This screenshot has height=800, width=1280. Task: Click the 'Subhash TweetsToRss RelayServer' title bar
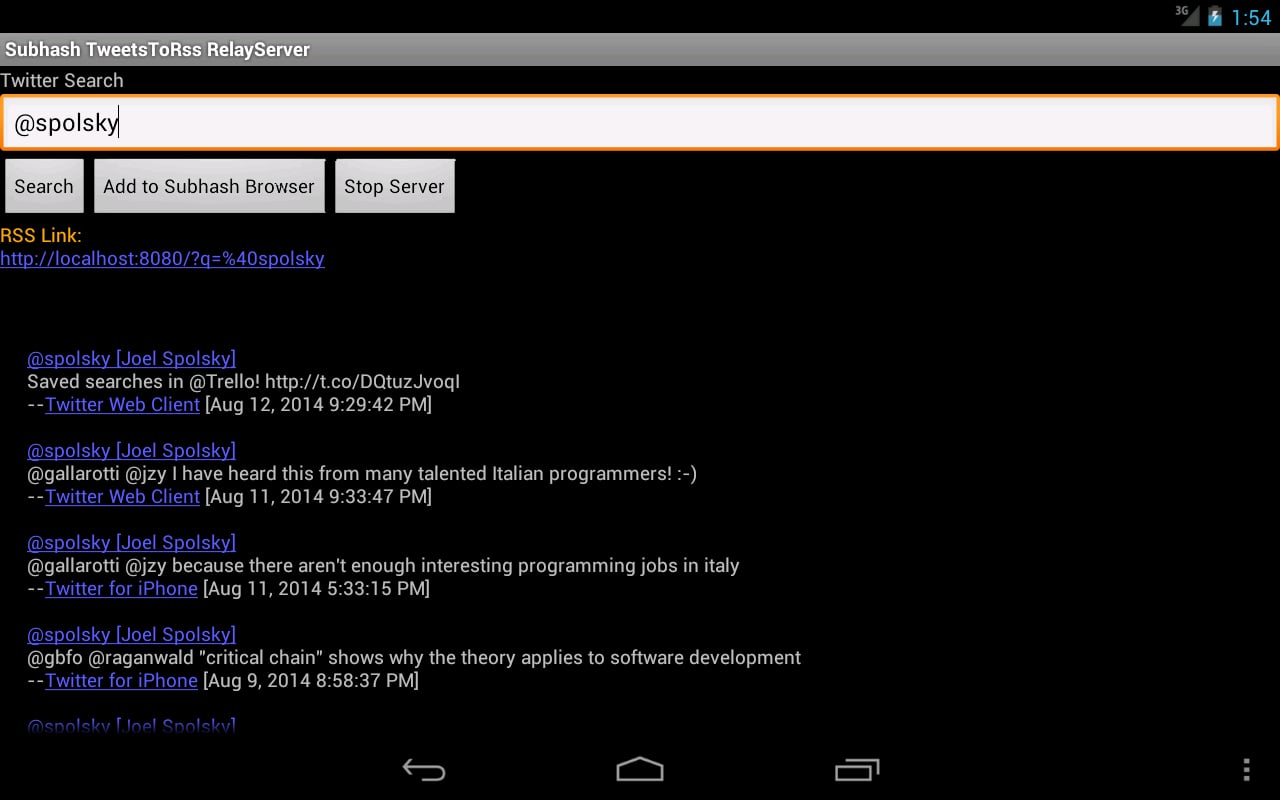point(640,49)
